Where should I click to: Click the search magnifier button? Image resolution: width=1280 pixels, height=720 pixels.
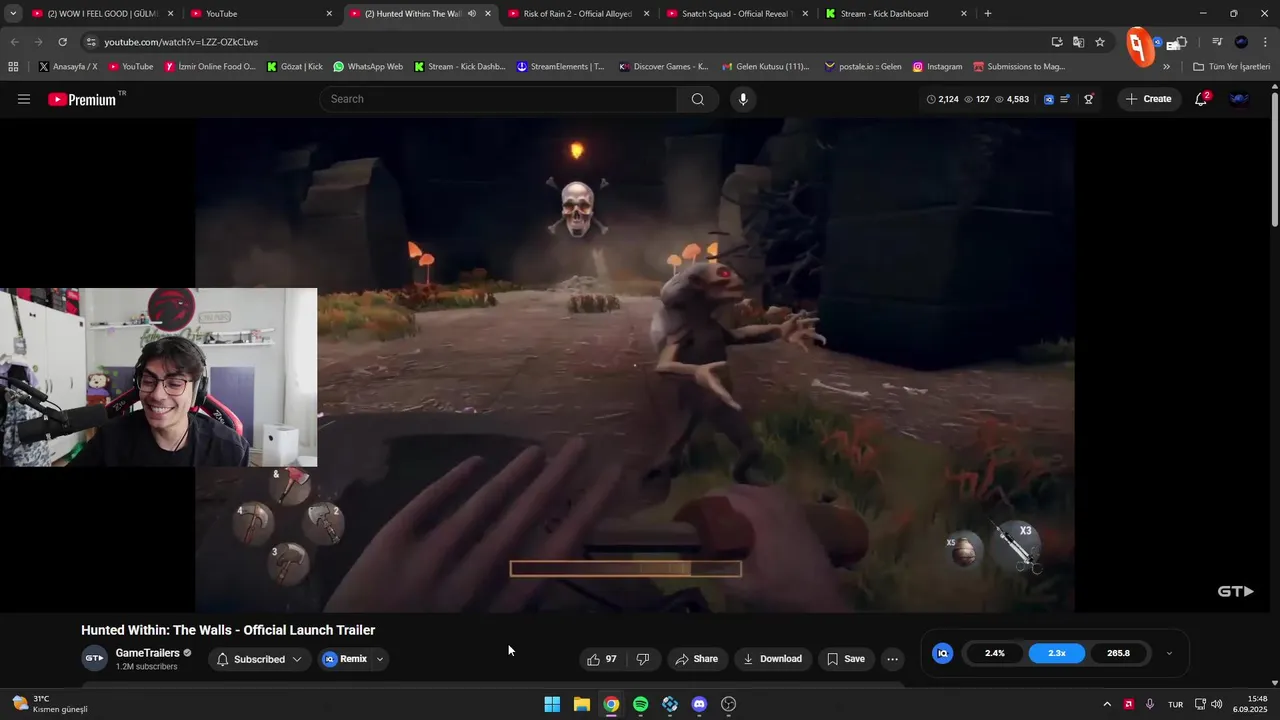click(x=697, y=99)
